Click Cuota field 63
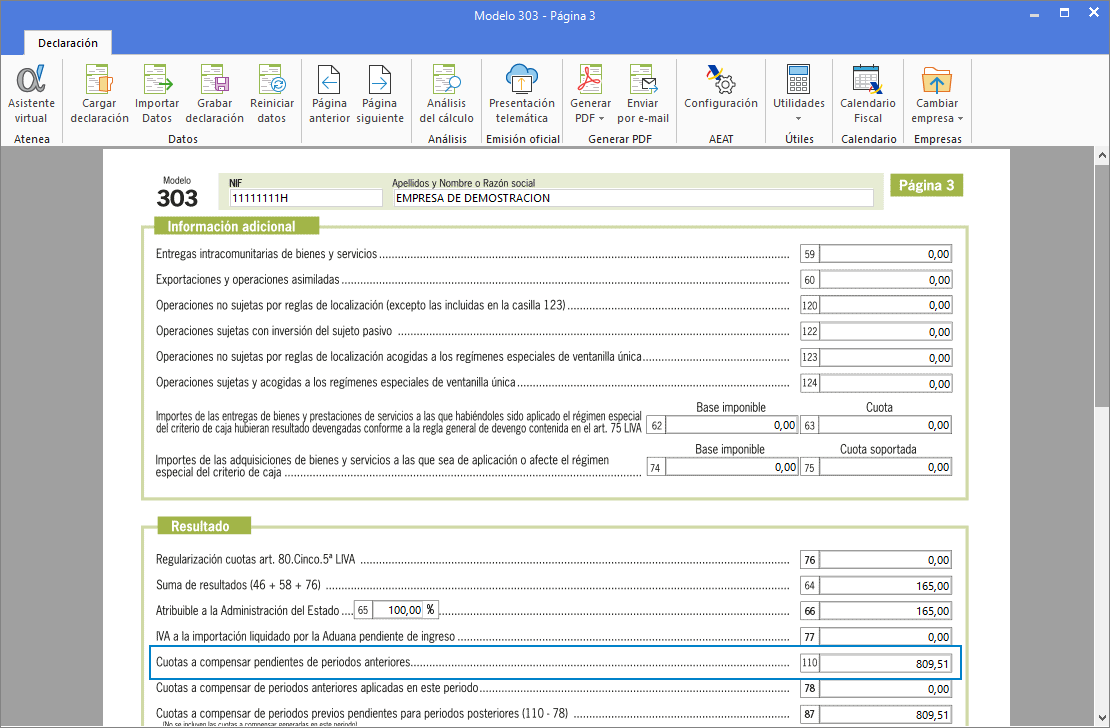 pos(885,425)
